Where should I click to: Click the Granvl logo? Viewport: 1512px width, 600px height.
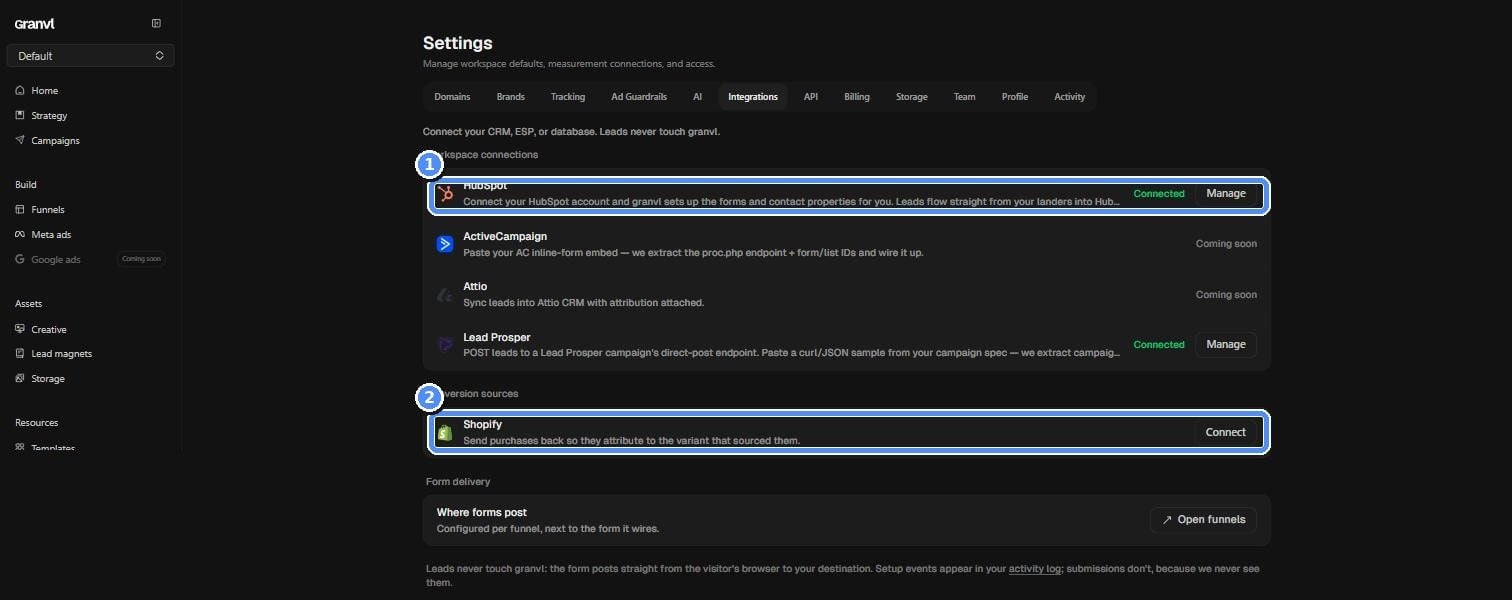point(33,24)
